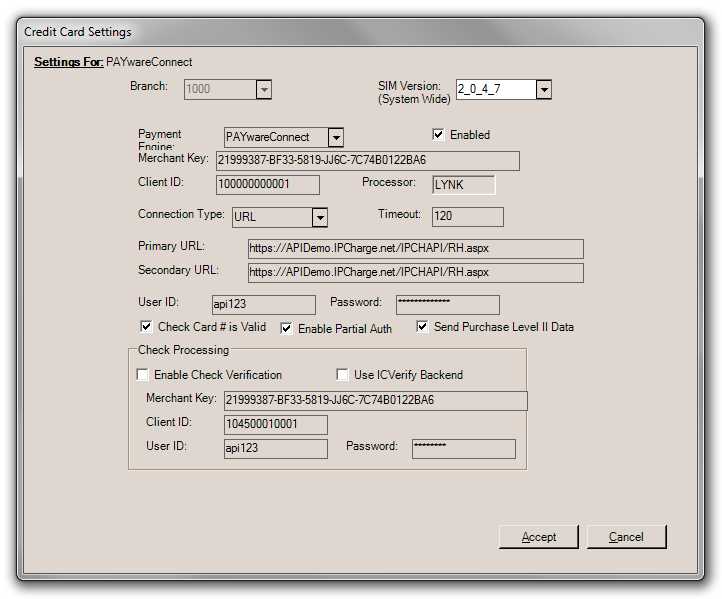
Task: Click the Processor field showing LYNK
Action: (x=464, y=185)
